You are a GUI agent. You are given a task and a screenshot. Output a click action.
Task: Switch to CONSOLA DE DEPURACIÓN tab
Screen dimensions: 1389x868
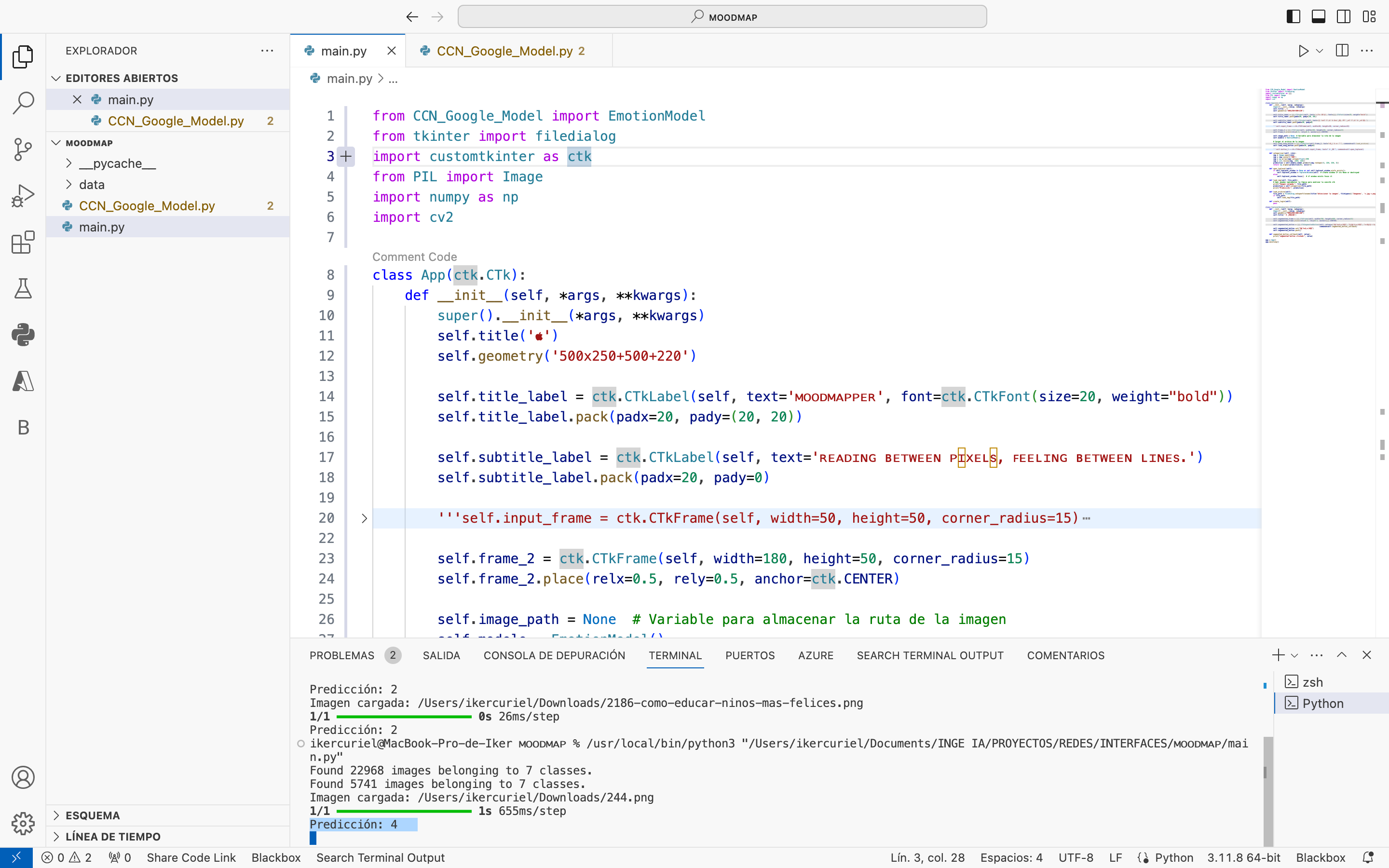pyautogui.click(x=555, y=655)
